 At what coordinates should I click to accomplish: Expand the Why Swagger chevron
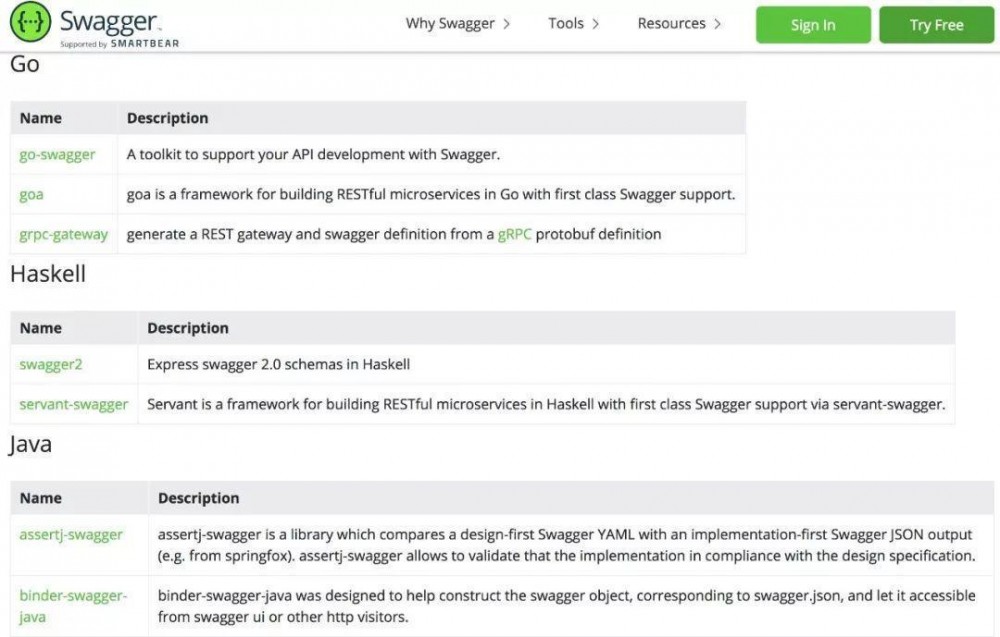507,24
